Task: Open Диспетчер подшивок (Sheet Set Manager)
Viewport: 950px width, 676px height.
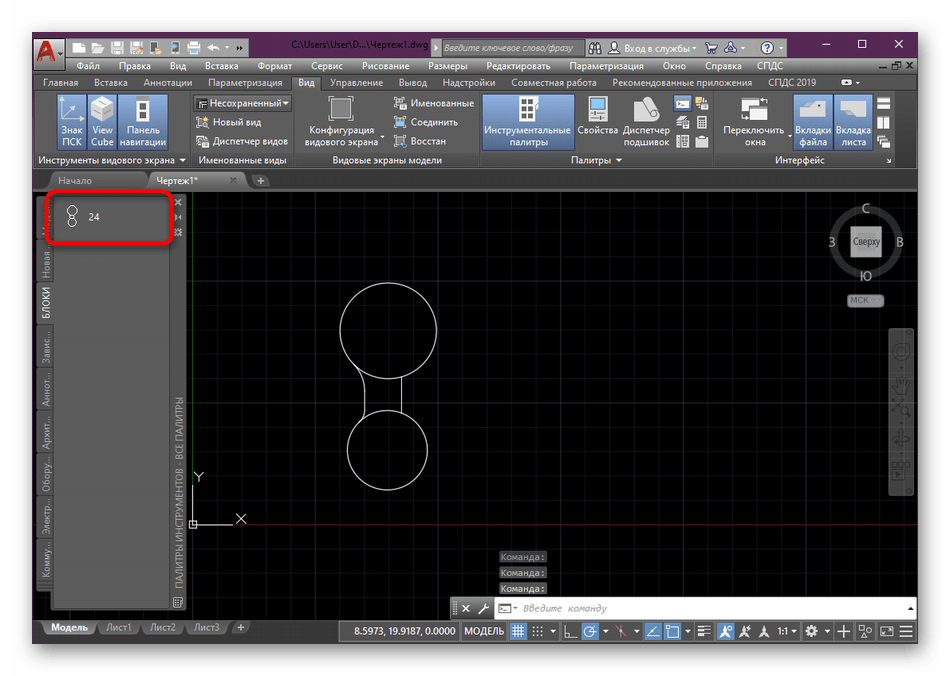Action: (x=646, y=121)
